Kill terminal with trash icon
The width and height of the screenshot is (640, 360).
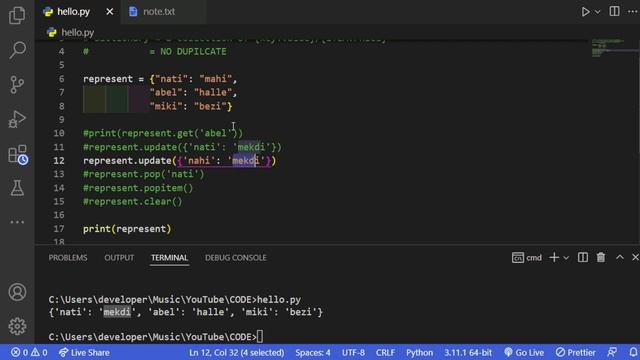coord(601,258)
